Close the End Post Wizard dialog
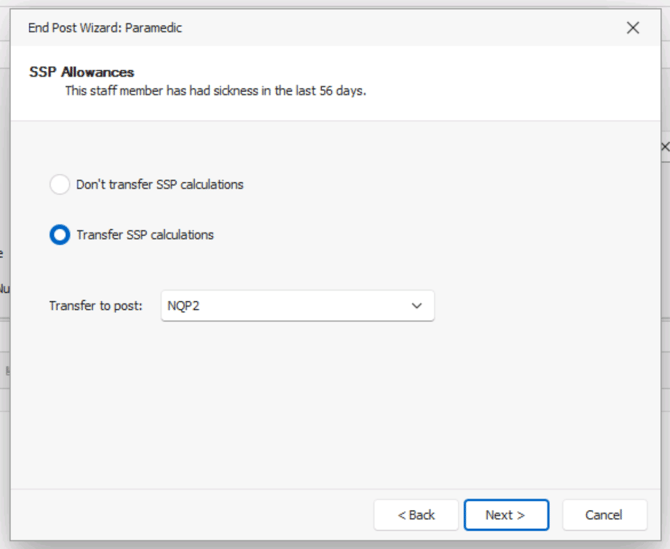Screen dimensions: 670x549 pyautogui.click(x=632, y=28)
